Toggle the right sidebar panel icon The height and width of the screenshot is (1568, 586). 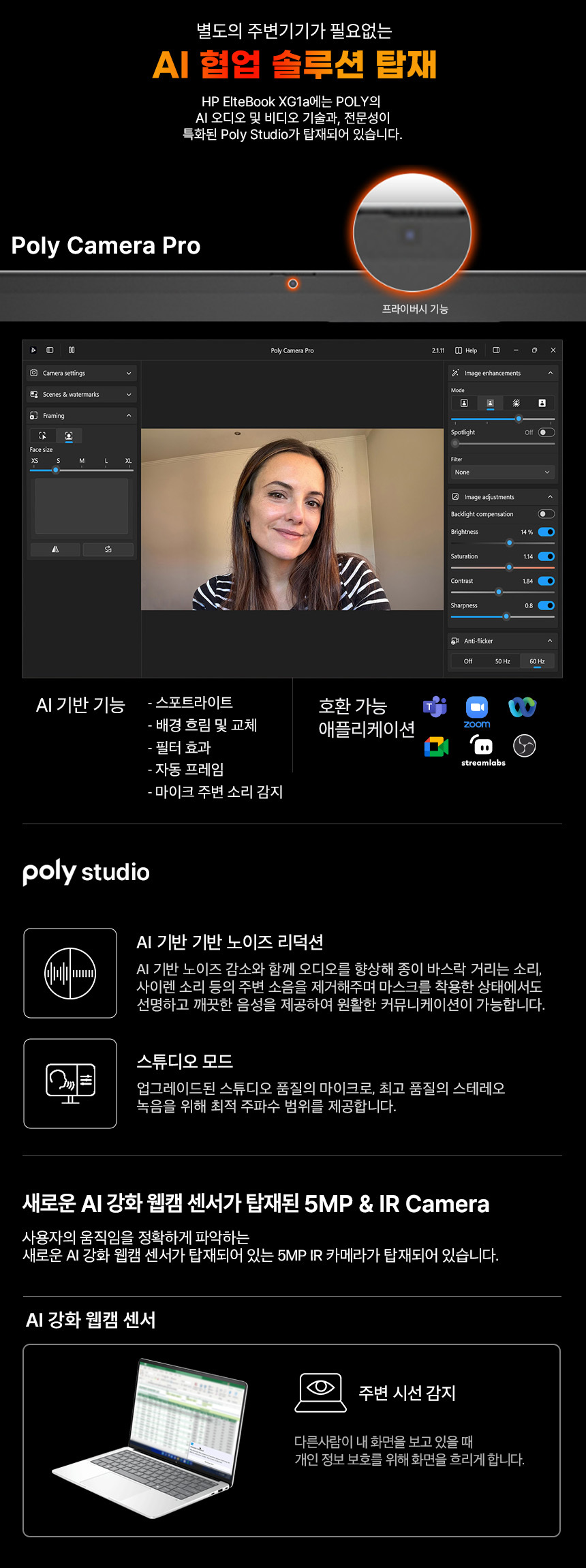click(496, 350)
